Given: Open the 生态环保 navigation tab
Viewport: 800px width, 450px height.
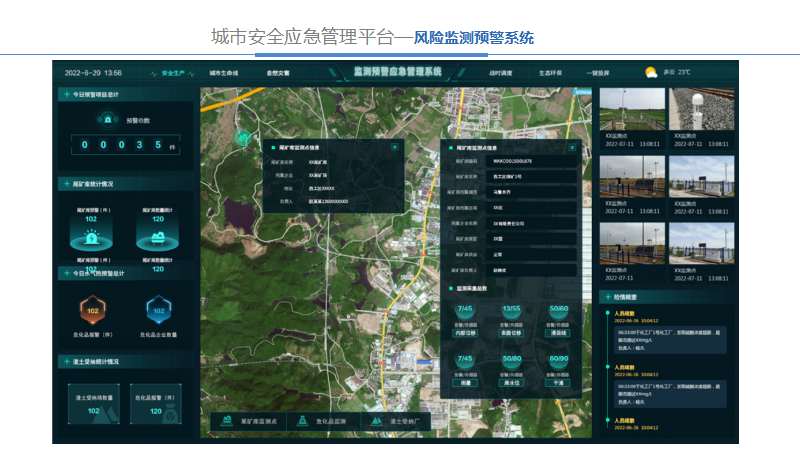Looking at the screenshot, I should 551,73.
